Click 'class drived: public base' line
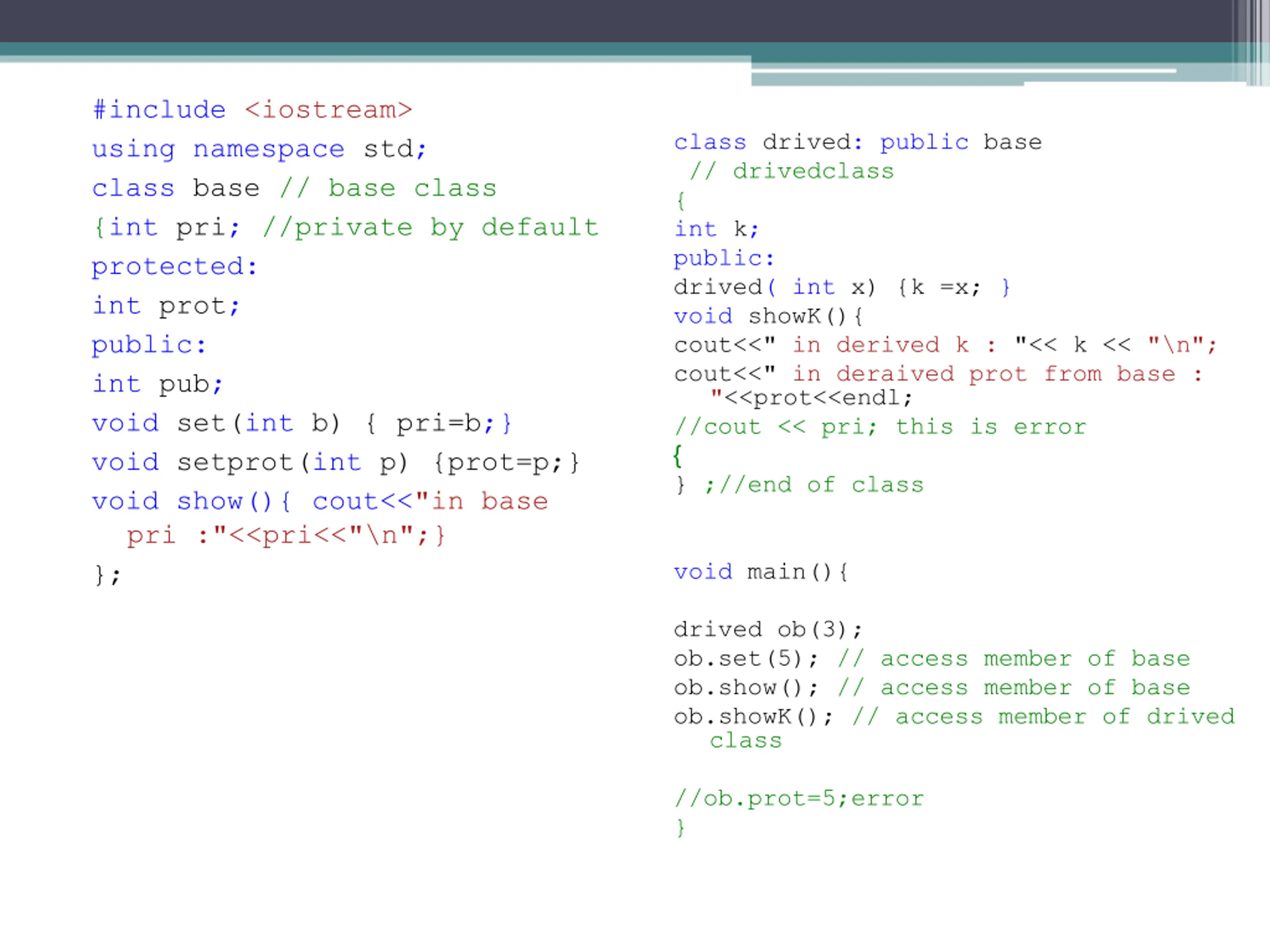Image resolution: width=1270 pixels, height=952 pixels. 858,142
